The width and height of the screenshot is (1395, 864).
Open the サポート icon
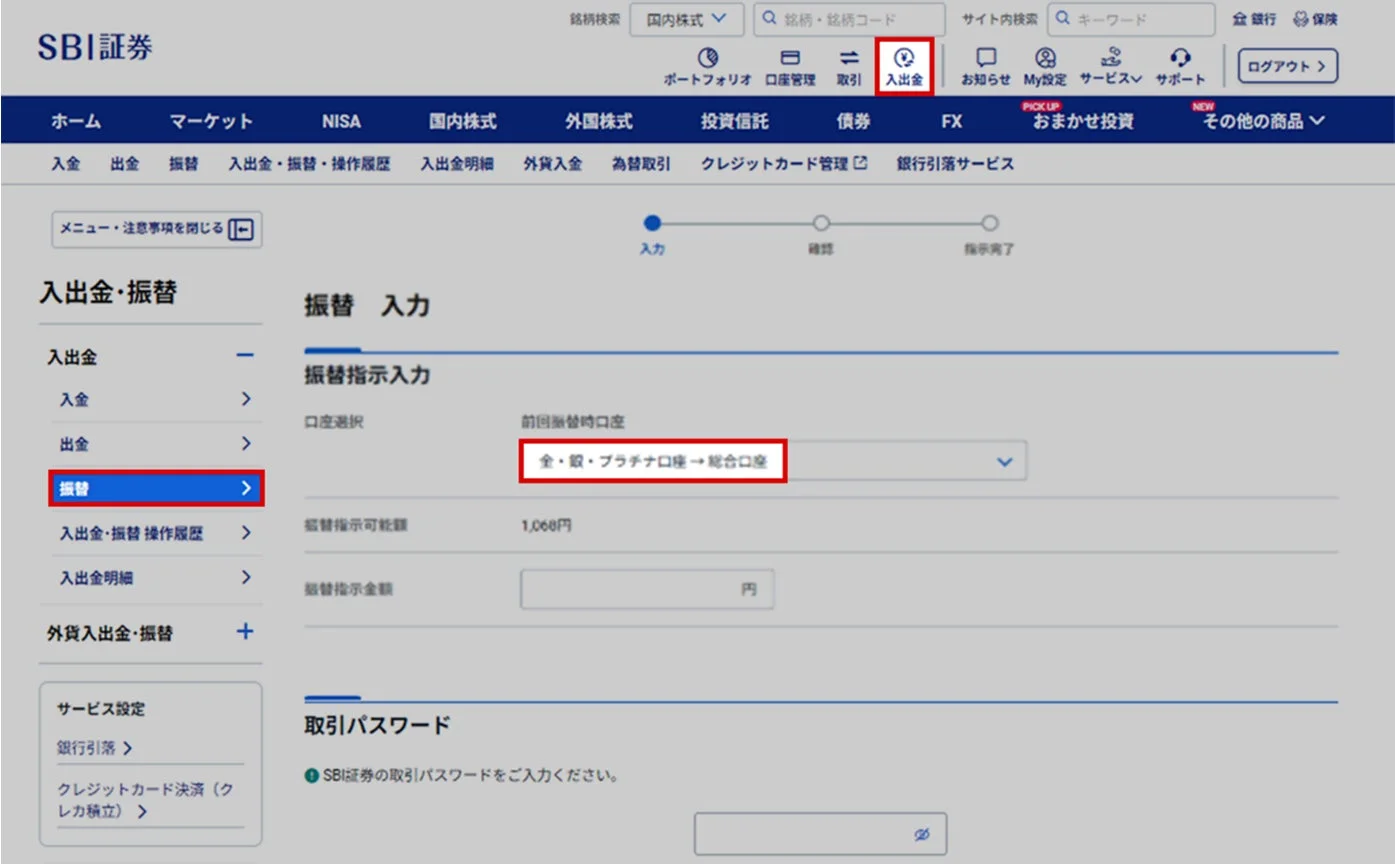[1180, 65]
